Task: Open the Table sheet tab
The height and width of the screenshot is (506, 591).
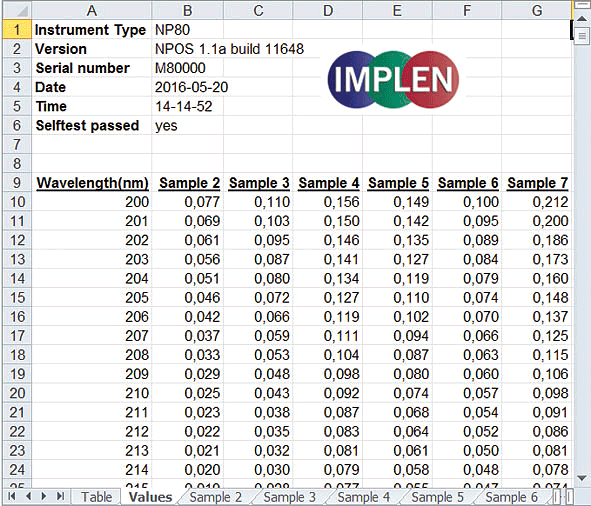Action: [x=96, y=497]
